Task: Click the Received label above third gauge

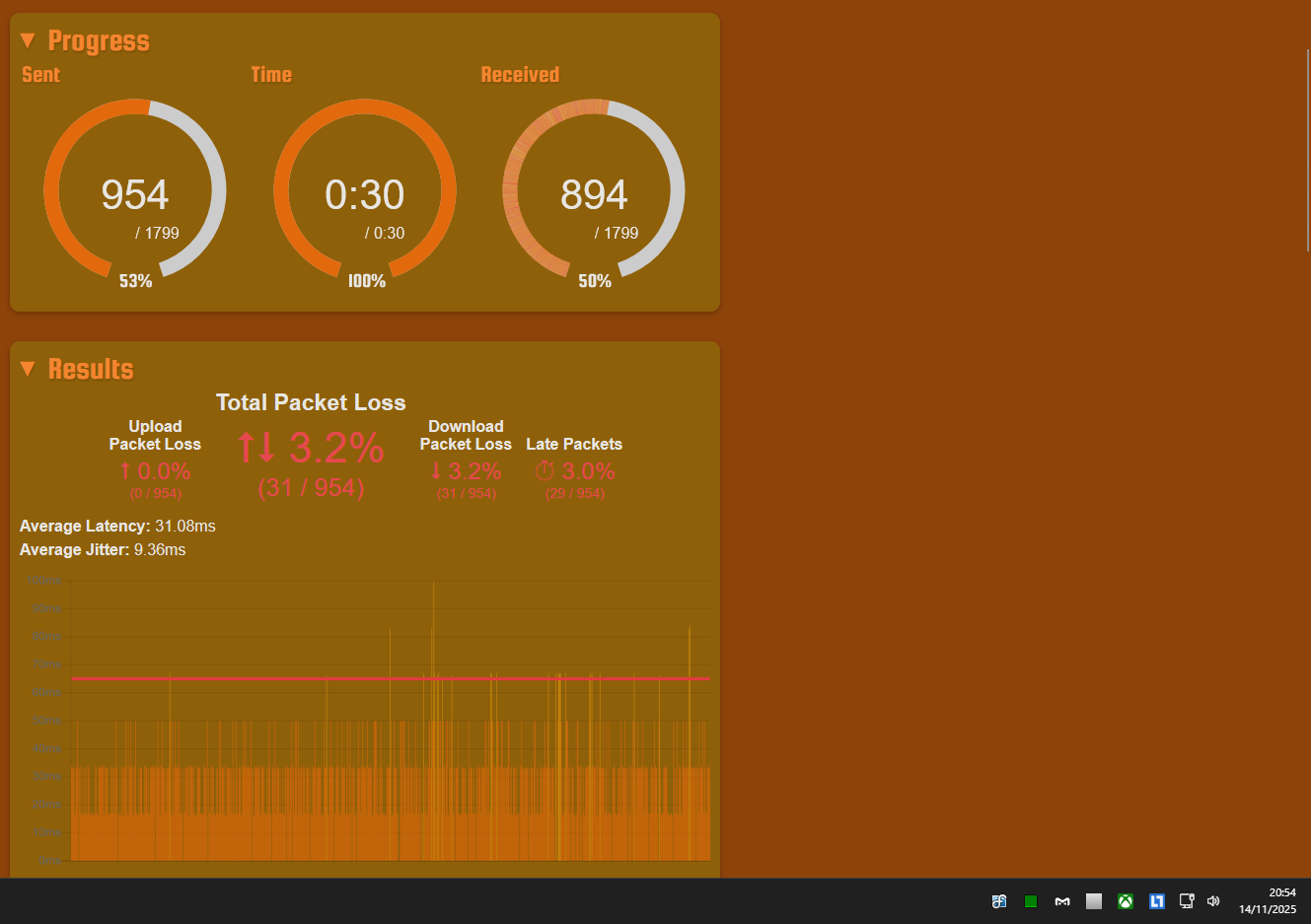Action: tap(520, 75)
